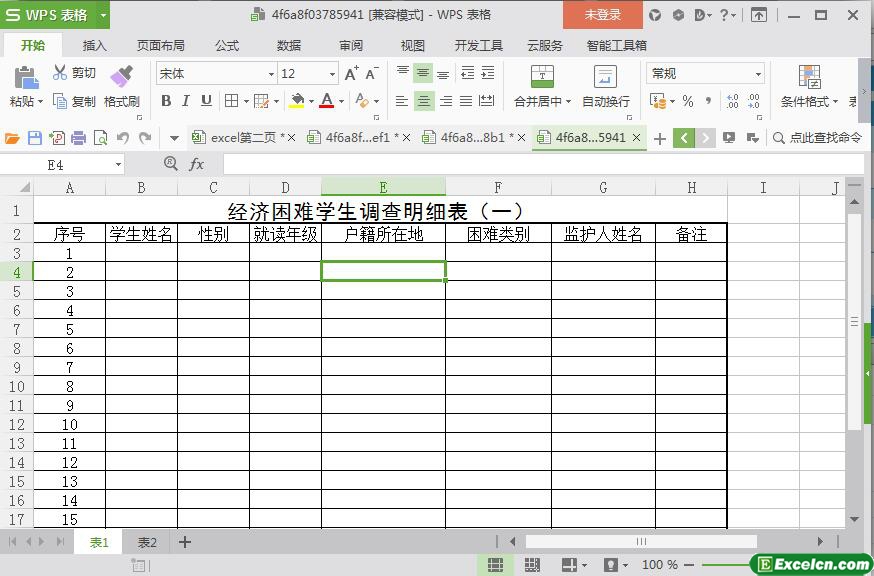Insert function using the fx icon

(197, 164)
